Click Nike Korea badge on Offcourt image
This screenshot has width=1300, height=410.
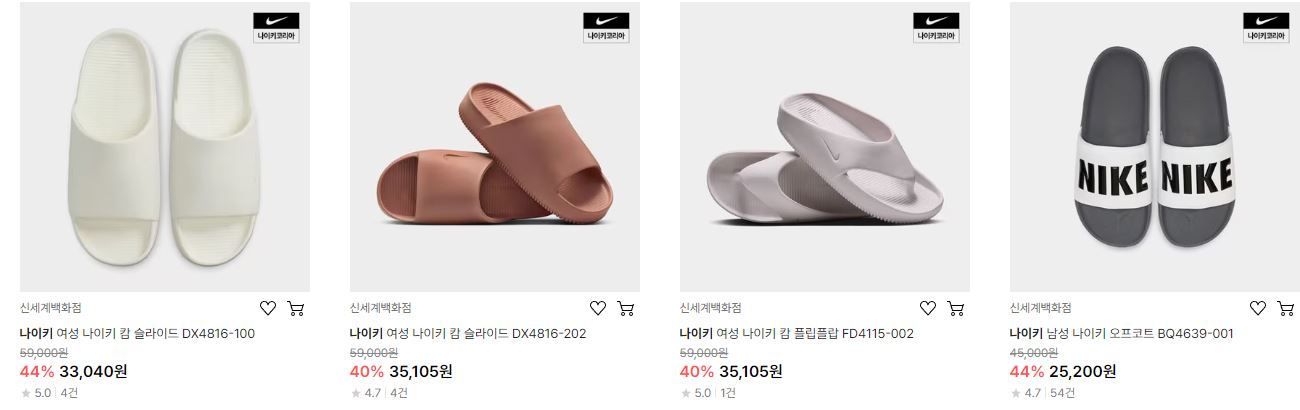pyautogui.click(x=1267, y=27)
